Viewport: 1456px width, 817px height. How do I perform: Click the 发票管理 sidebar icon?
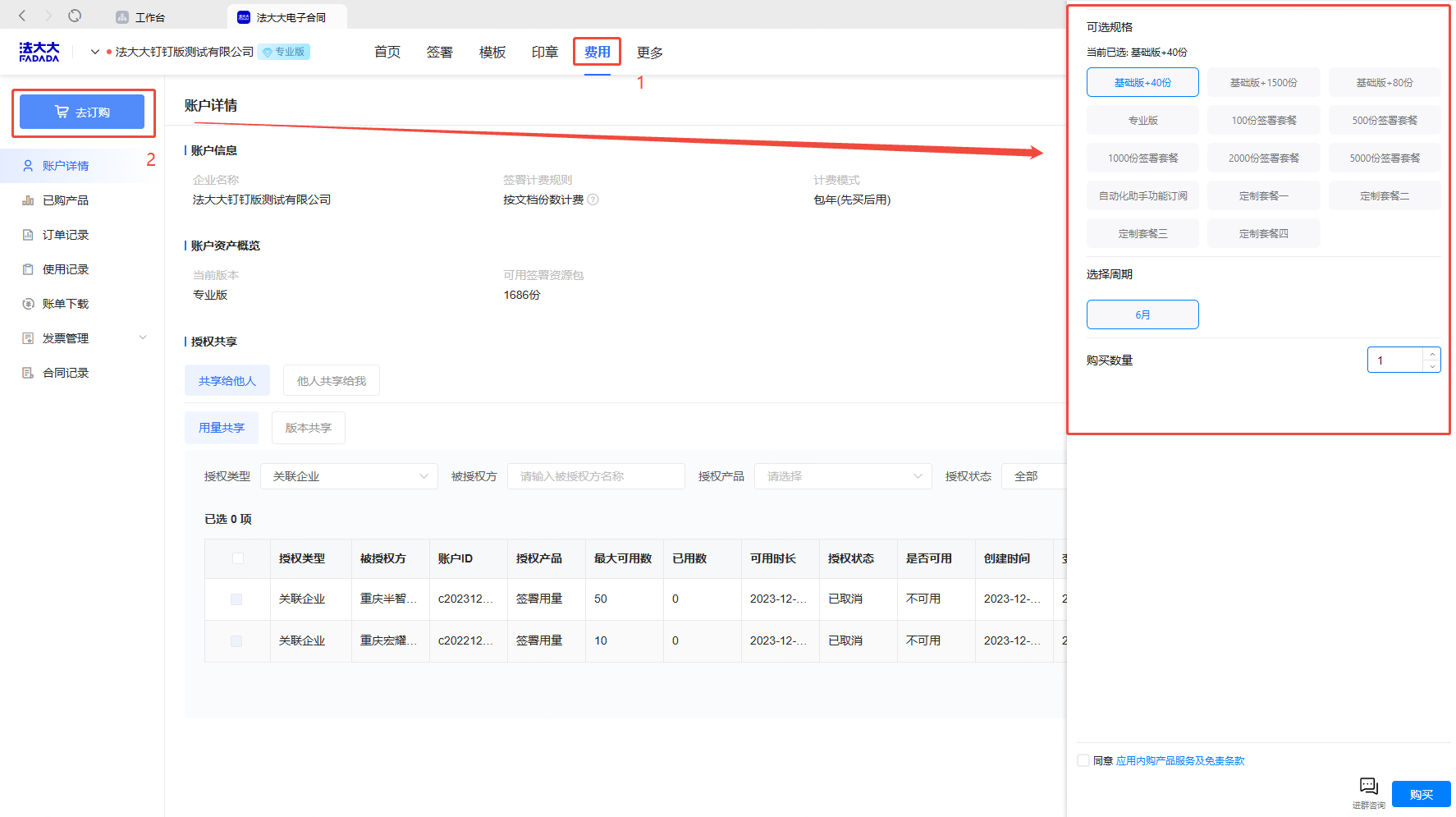pos(28,338)
